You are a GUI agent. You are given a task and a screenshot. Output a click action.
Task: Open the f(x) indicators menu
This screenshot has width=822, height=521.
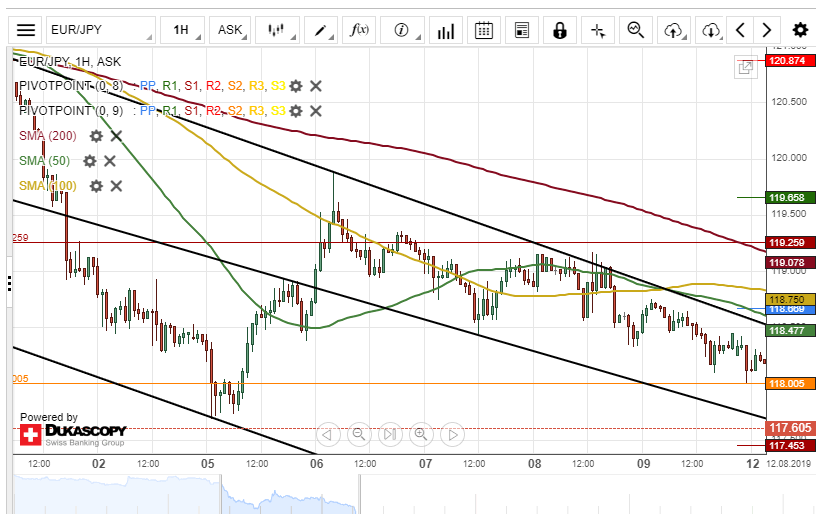pyautogui.click(x=359, y=30)
